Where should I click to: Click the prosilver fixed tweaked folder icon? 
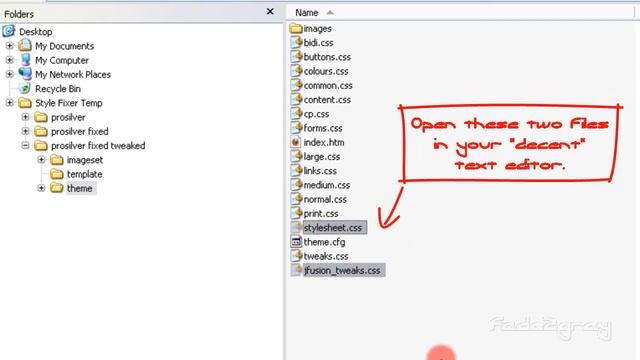tap(41, 146)
